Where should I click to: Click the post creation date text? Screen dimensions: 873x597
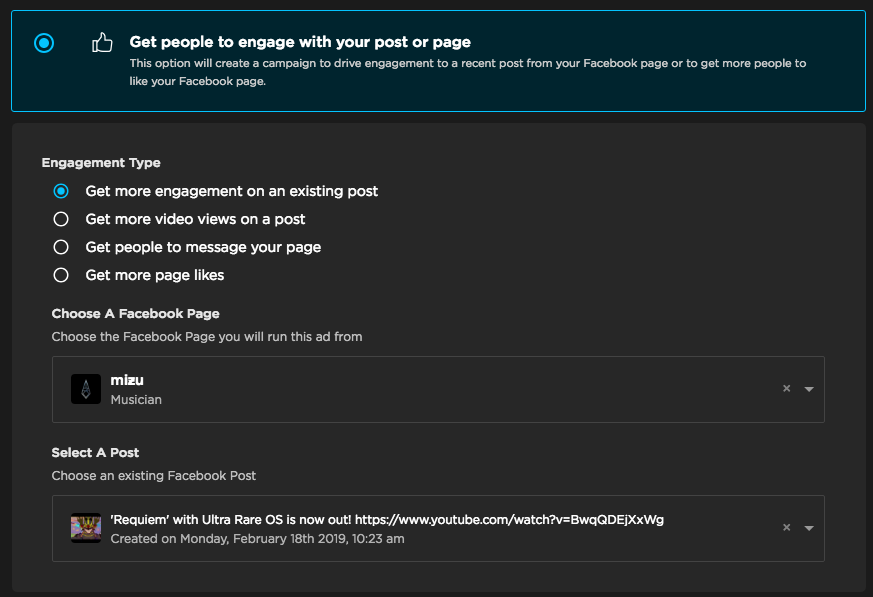[x=257, y=539]
